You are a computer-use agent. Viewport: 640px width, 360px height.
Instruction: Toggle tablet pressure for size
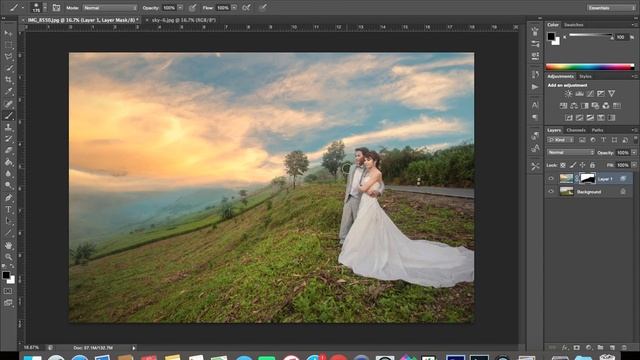click(263, 8)
